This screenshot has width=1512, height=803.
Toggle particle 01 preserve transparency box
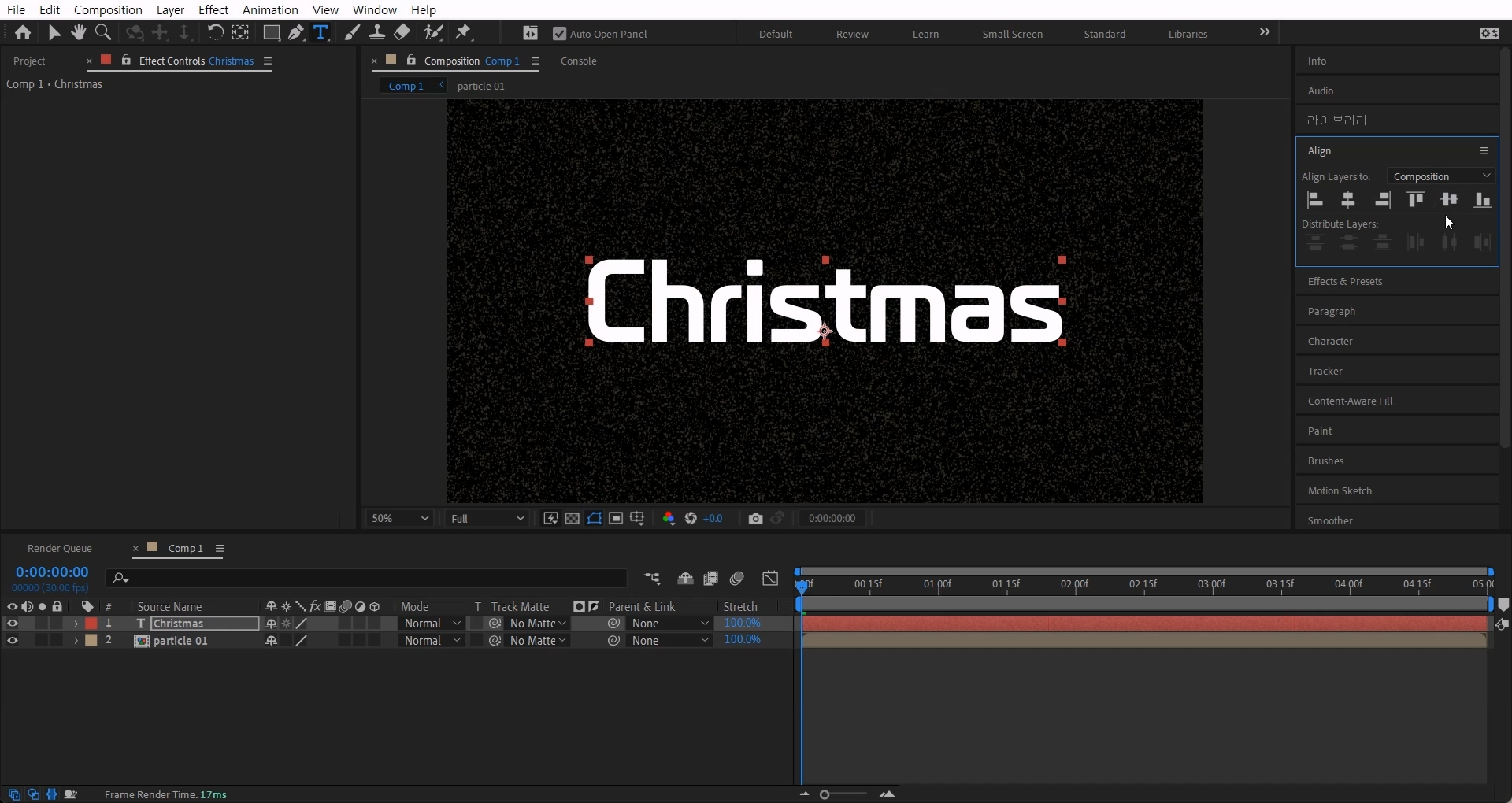(476, 641)
